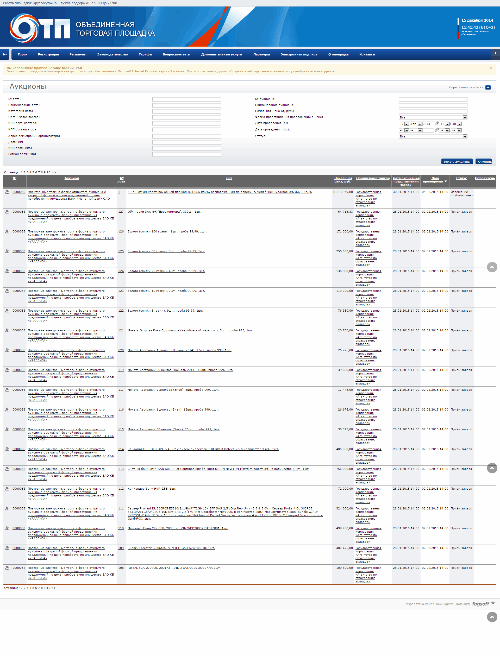Open the last menu item in the blue navigation bar
Image resolution: width=500 pixels, height=656 pixels.
tap(367, 54)
